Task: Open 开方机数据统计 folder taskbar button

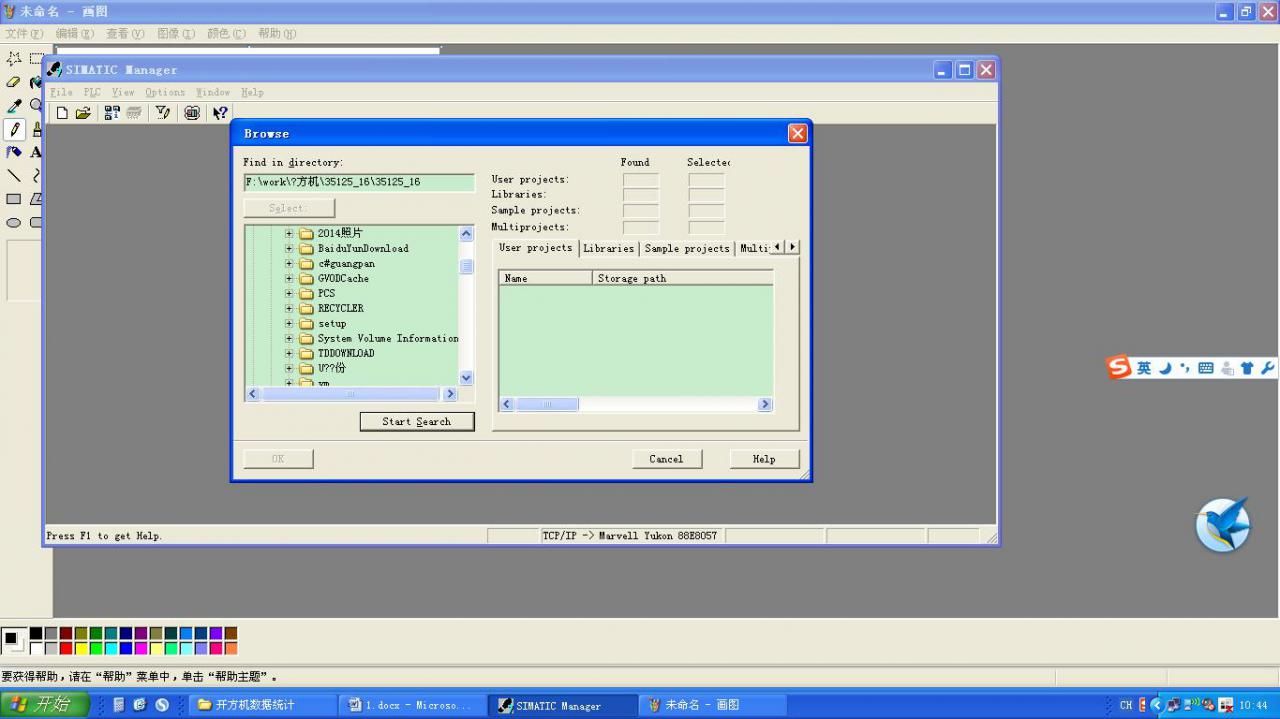Action: pyautogui.click(x=263, y=705)
